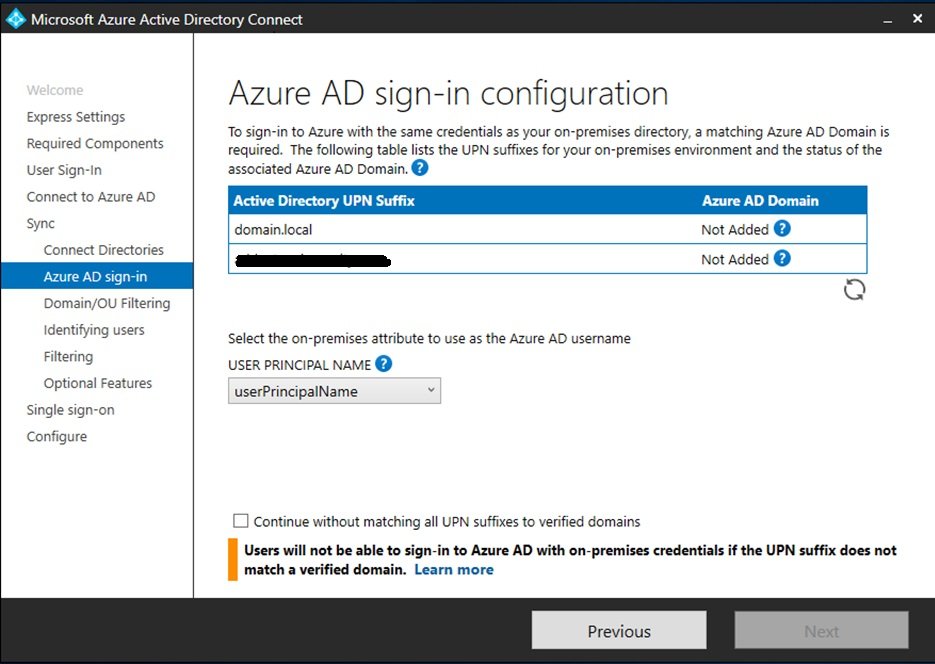Refresh the UPN suffix table
The height and width of the screenshot is (664, 935).
pyautogui.click(x=854, y=290)
